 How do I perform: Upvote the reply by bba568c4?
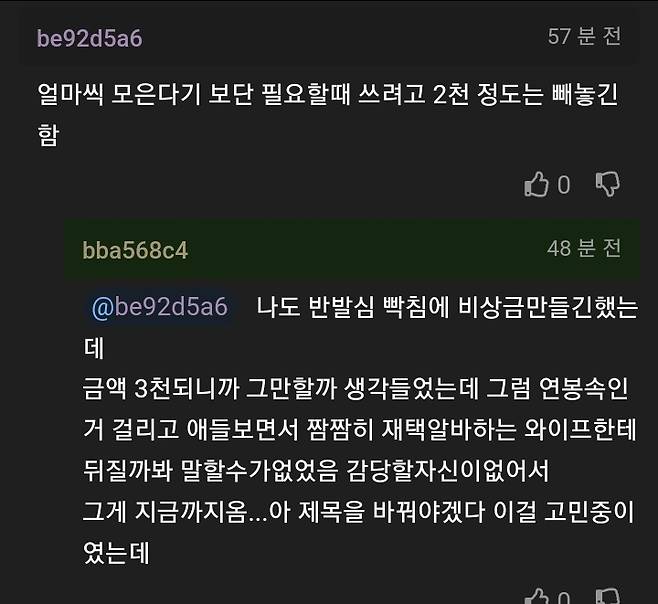[537, 598]
